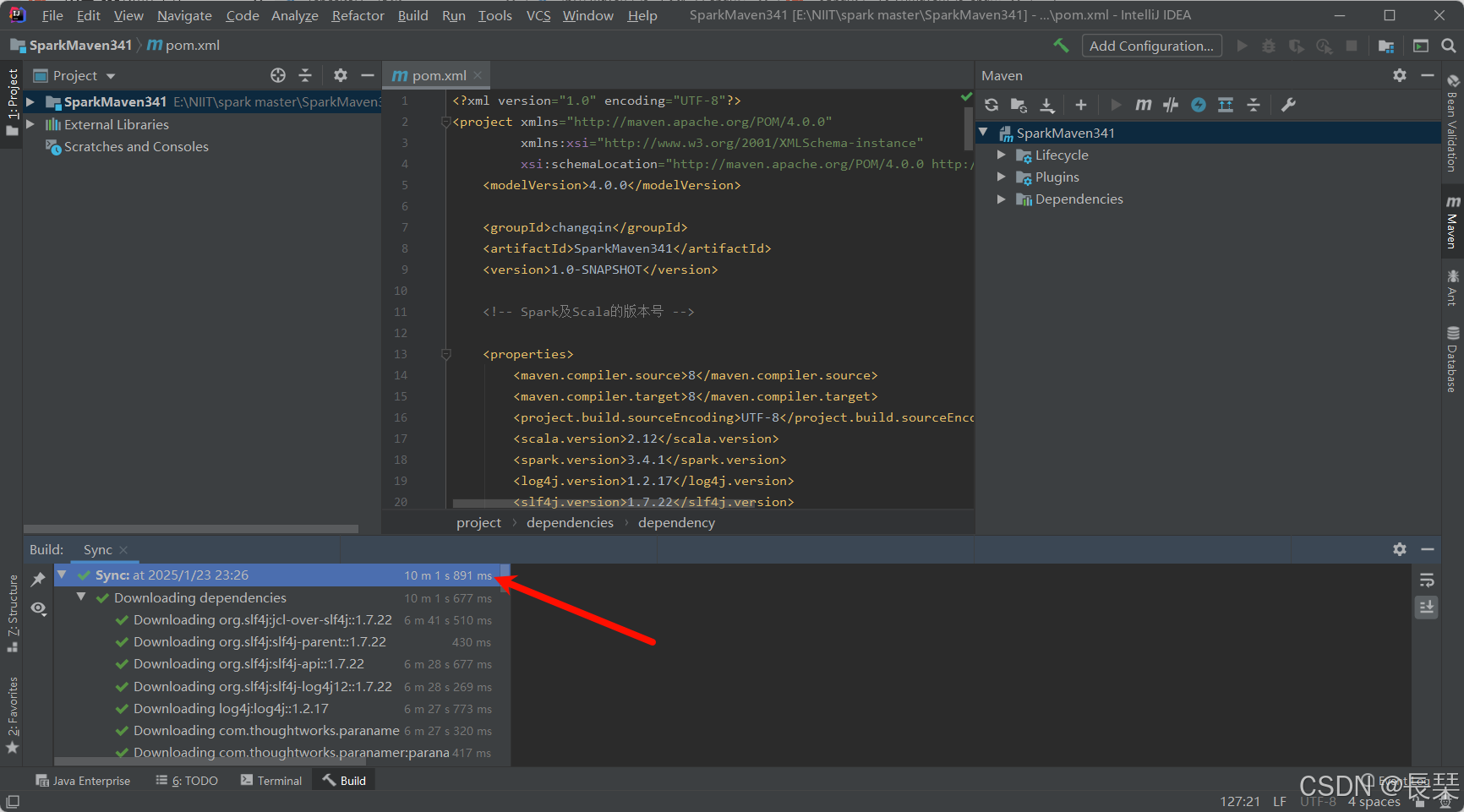Expand the Plugins node in Maven panel
1464x812 pixels.
pyautogui.click(x=1002, y=177)
